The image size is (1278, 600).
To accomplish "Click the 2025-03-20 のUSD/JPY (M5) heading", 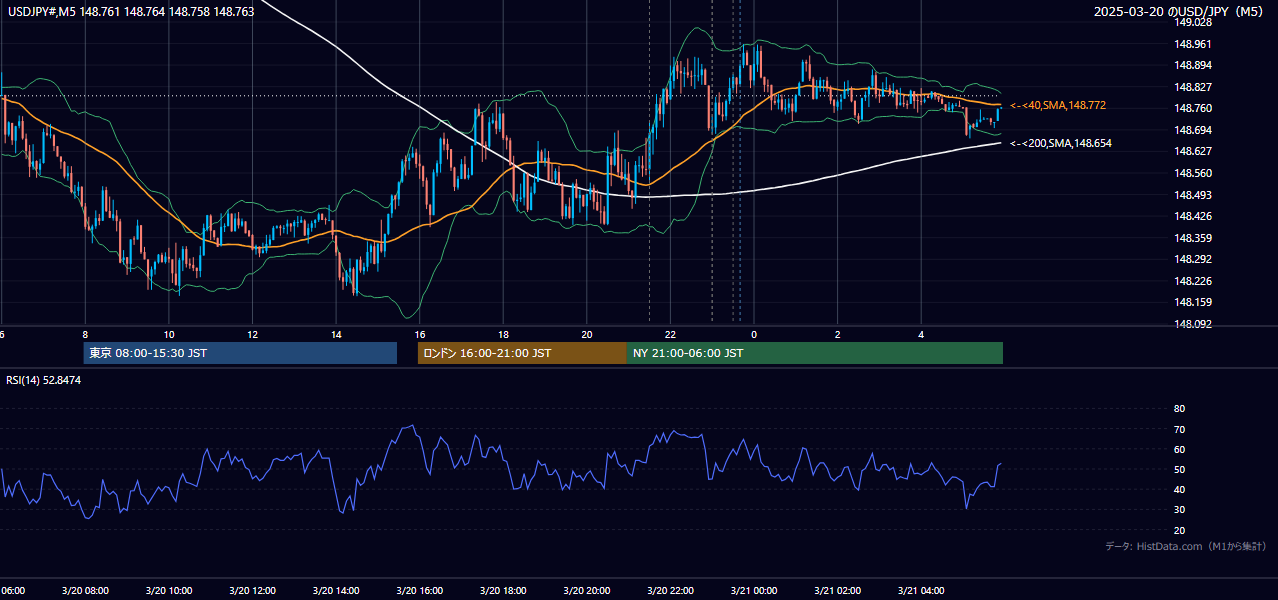I will pos(1180,12).
